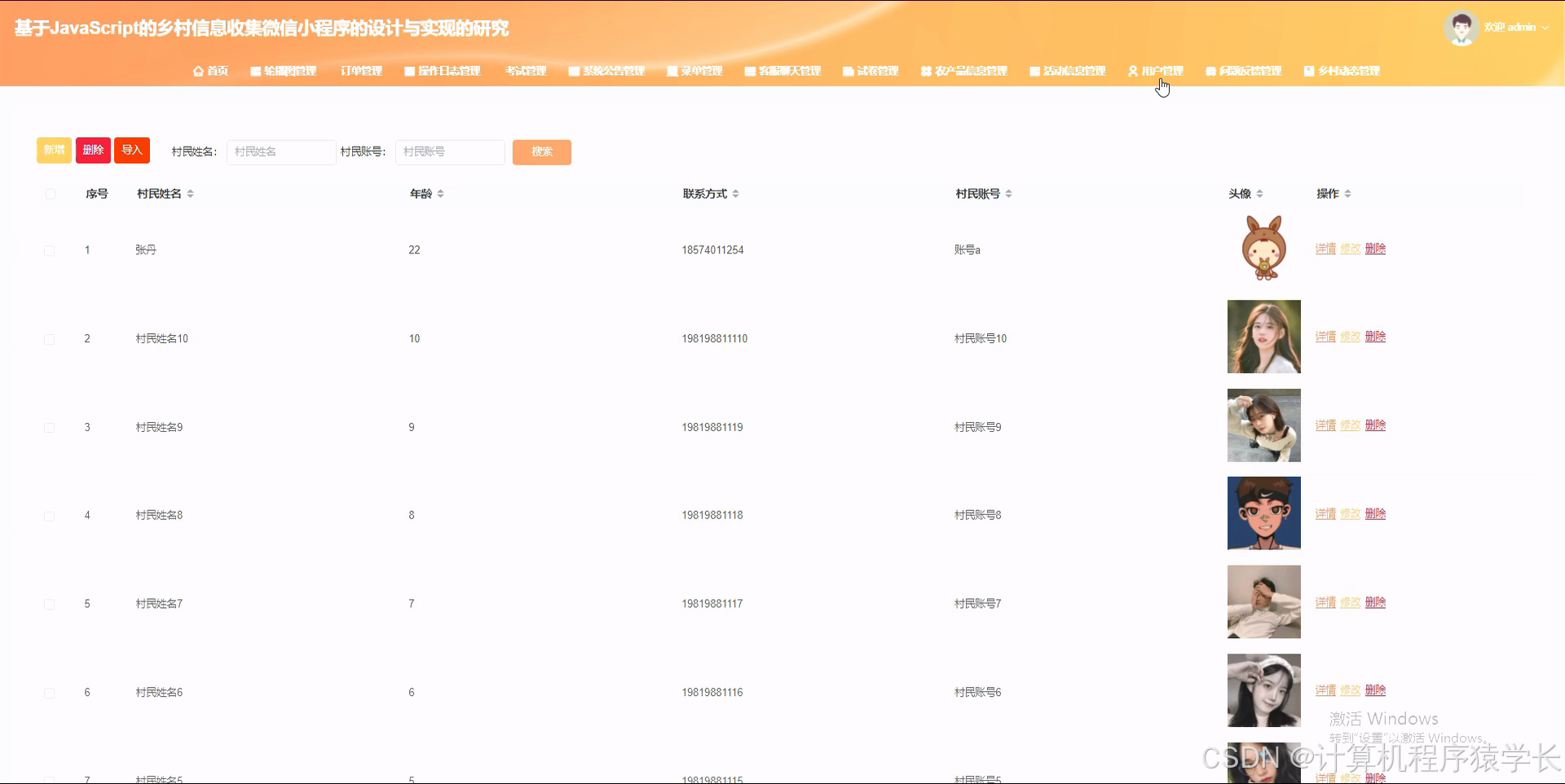This screenshot has width=1565, height=784.
Task: Check the checkbox for 村民姓名6 row
Action: pyautogui.click(x=50, y=693)
